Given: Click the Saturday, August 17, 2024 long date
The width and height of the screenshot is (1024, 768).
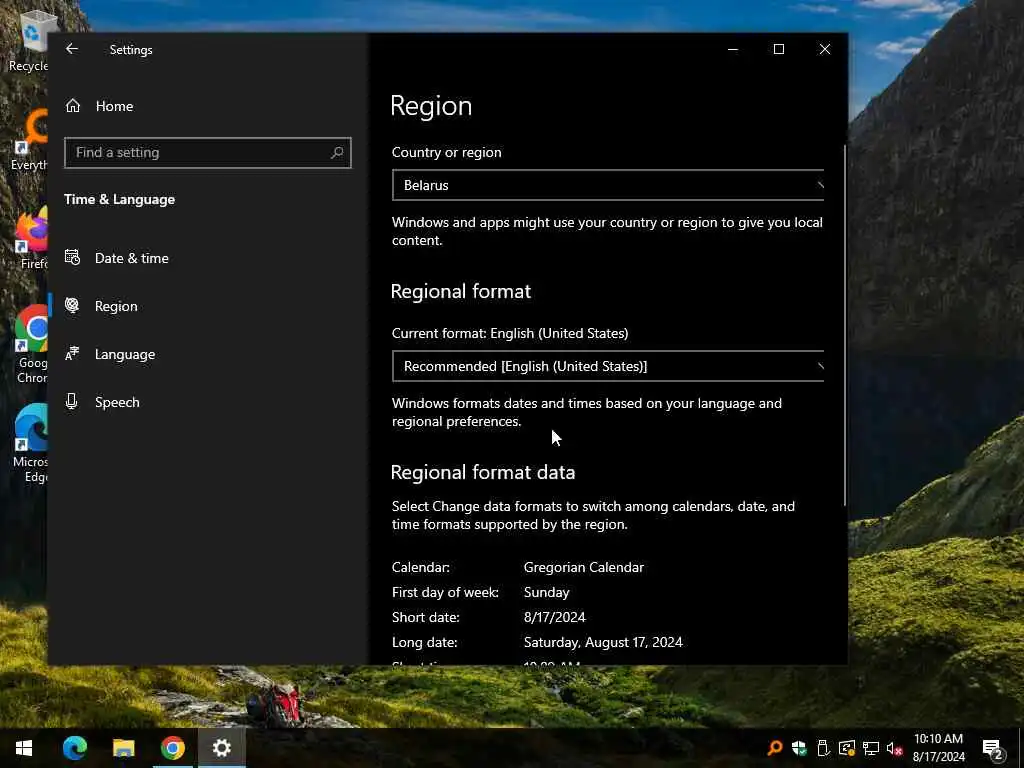Looking at the screenshot, I should point(603,643).
